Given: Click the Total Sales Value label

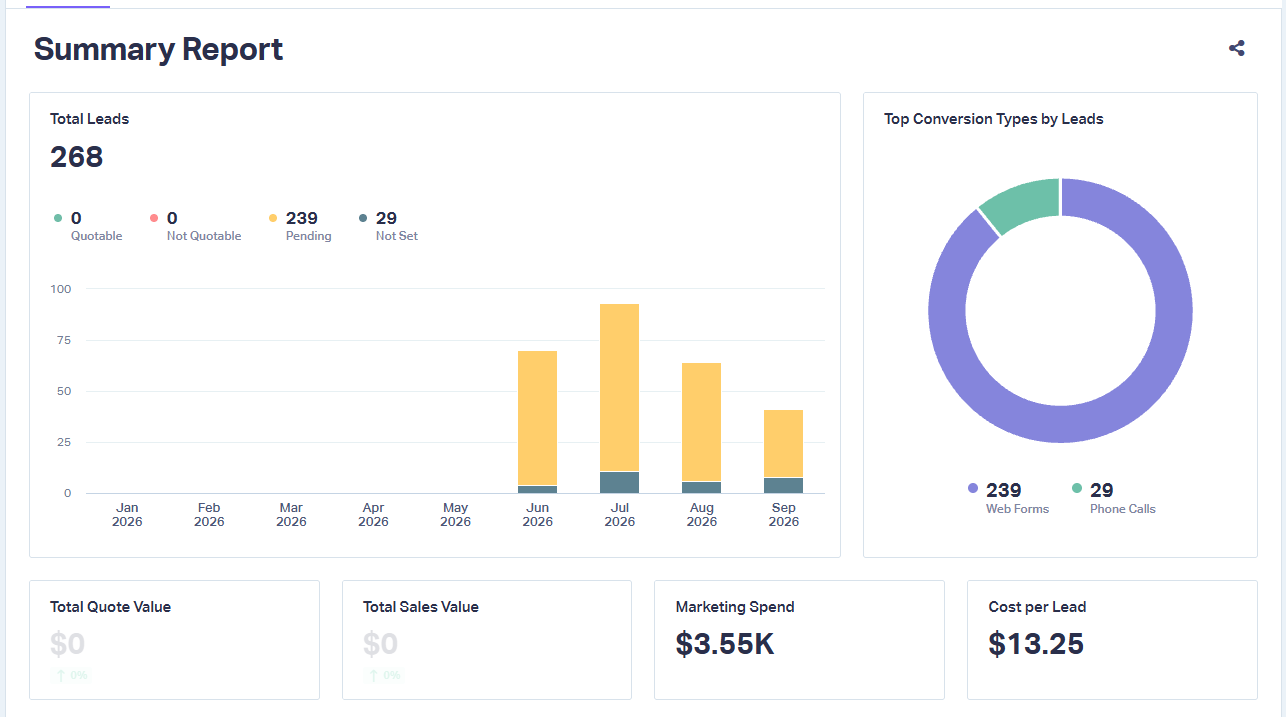Looking at the screenshot, I should pos(421,607).
